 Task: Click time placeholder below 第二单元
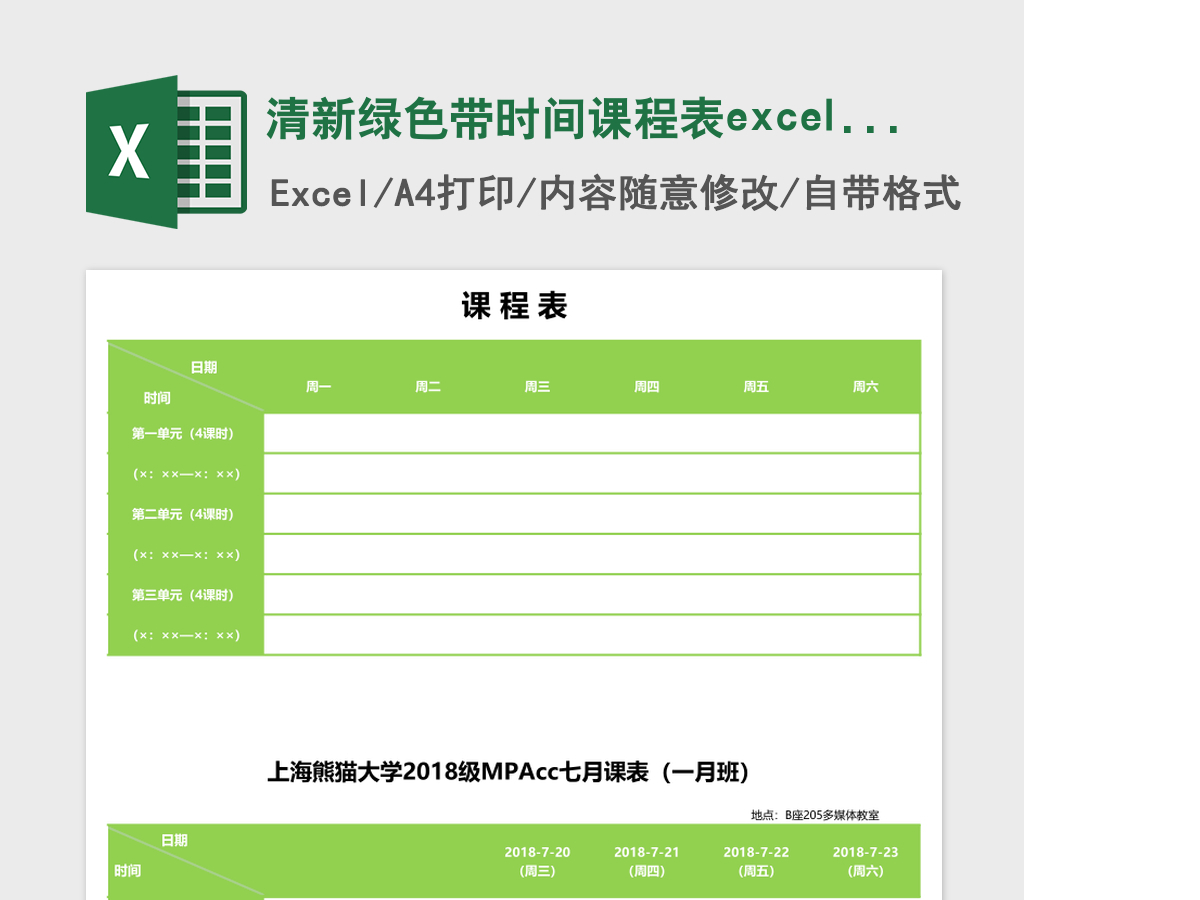pos(186,555)
